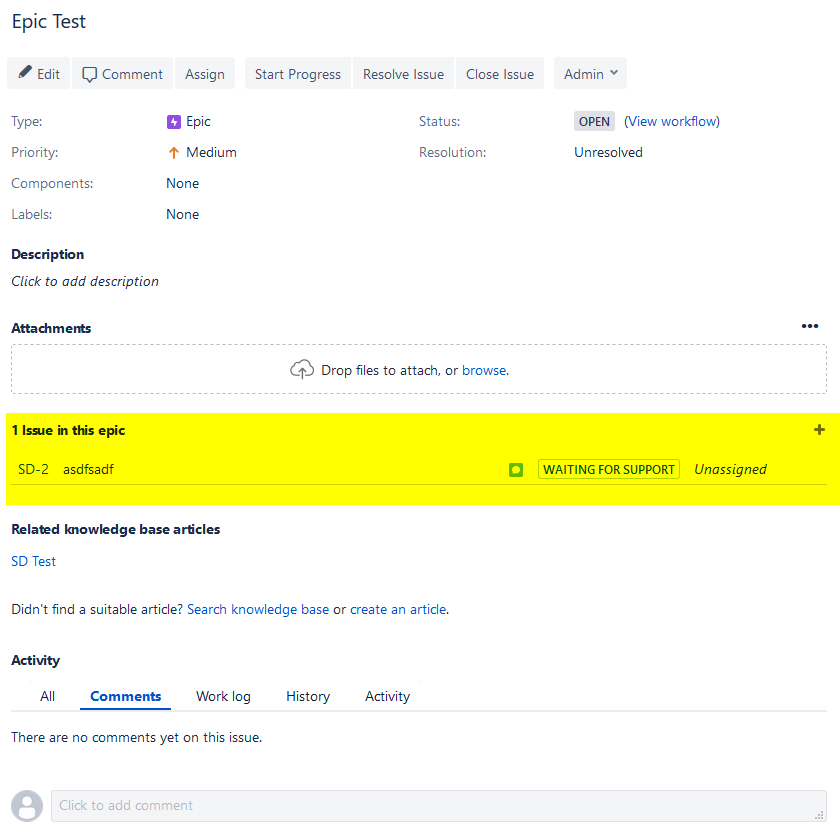
Task: Click the Search knowledge base link
Action: (x=258, y=609)
